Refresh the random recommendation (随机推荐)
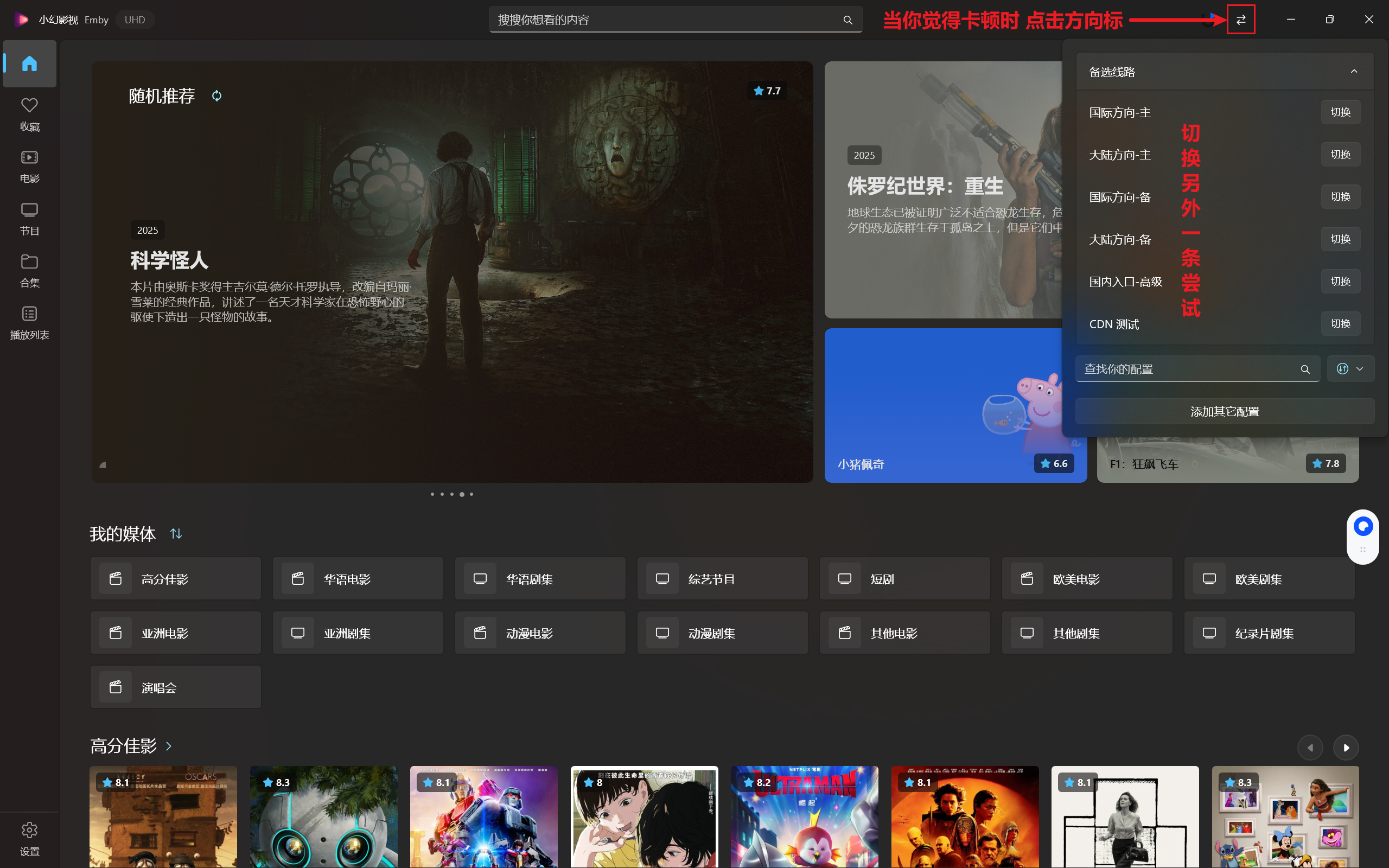The height and width of the screenshot is (868, 1389). (x=216, y=96)
